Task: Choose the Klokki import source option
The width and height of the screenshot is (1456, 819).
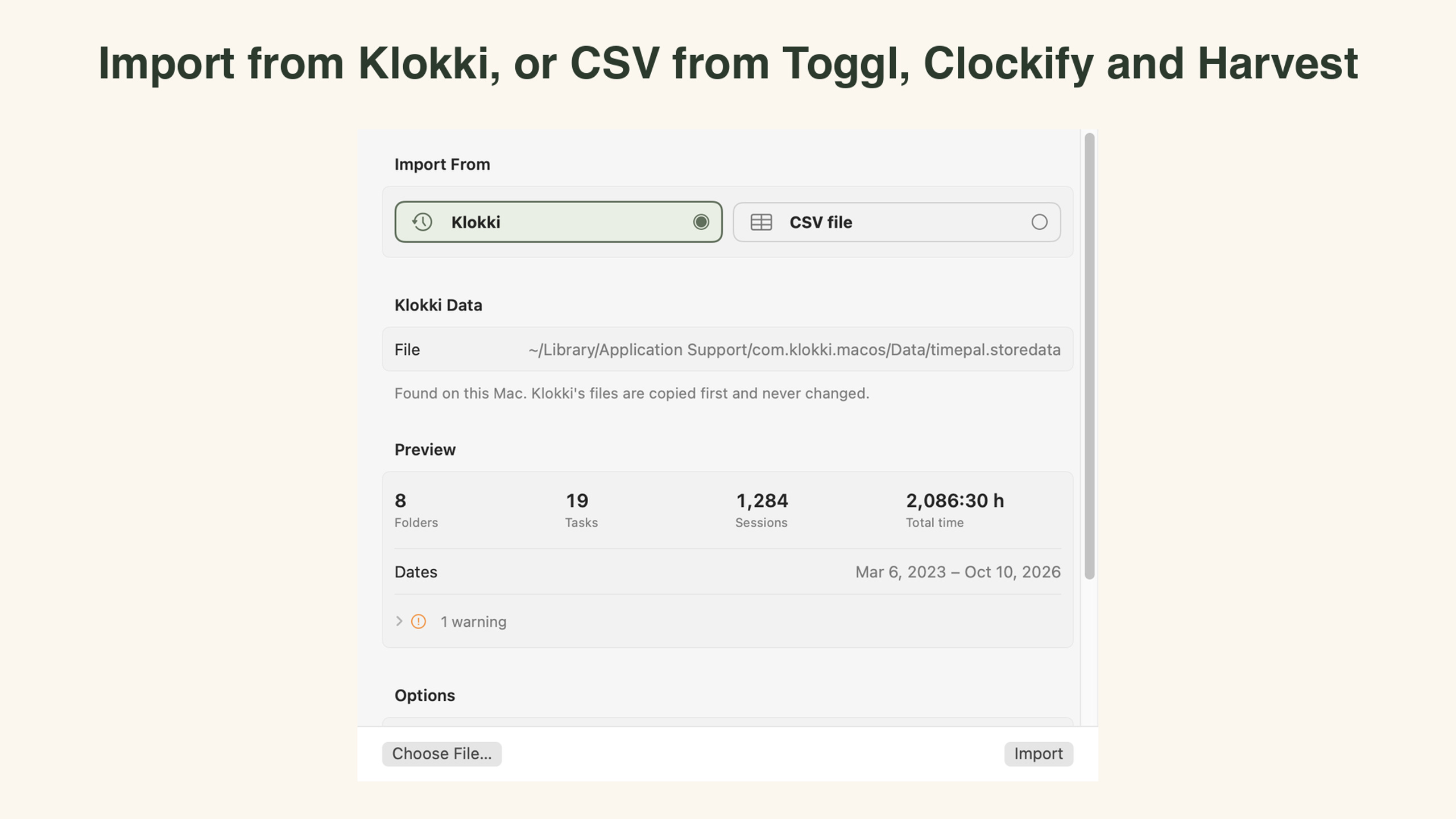Action: click(559, 222)
